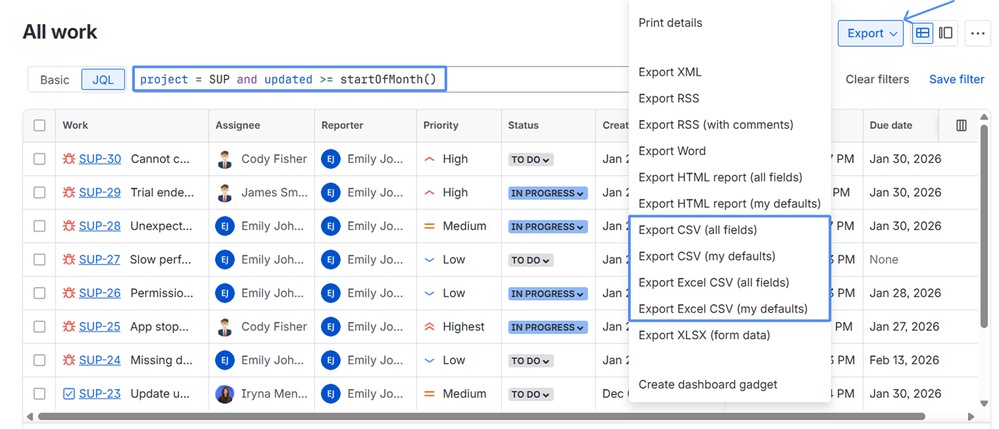
Task: Open TO DO status dropdown for SUP-24
Action: [x=531, y=361]
